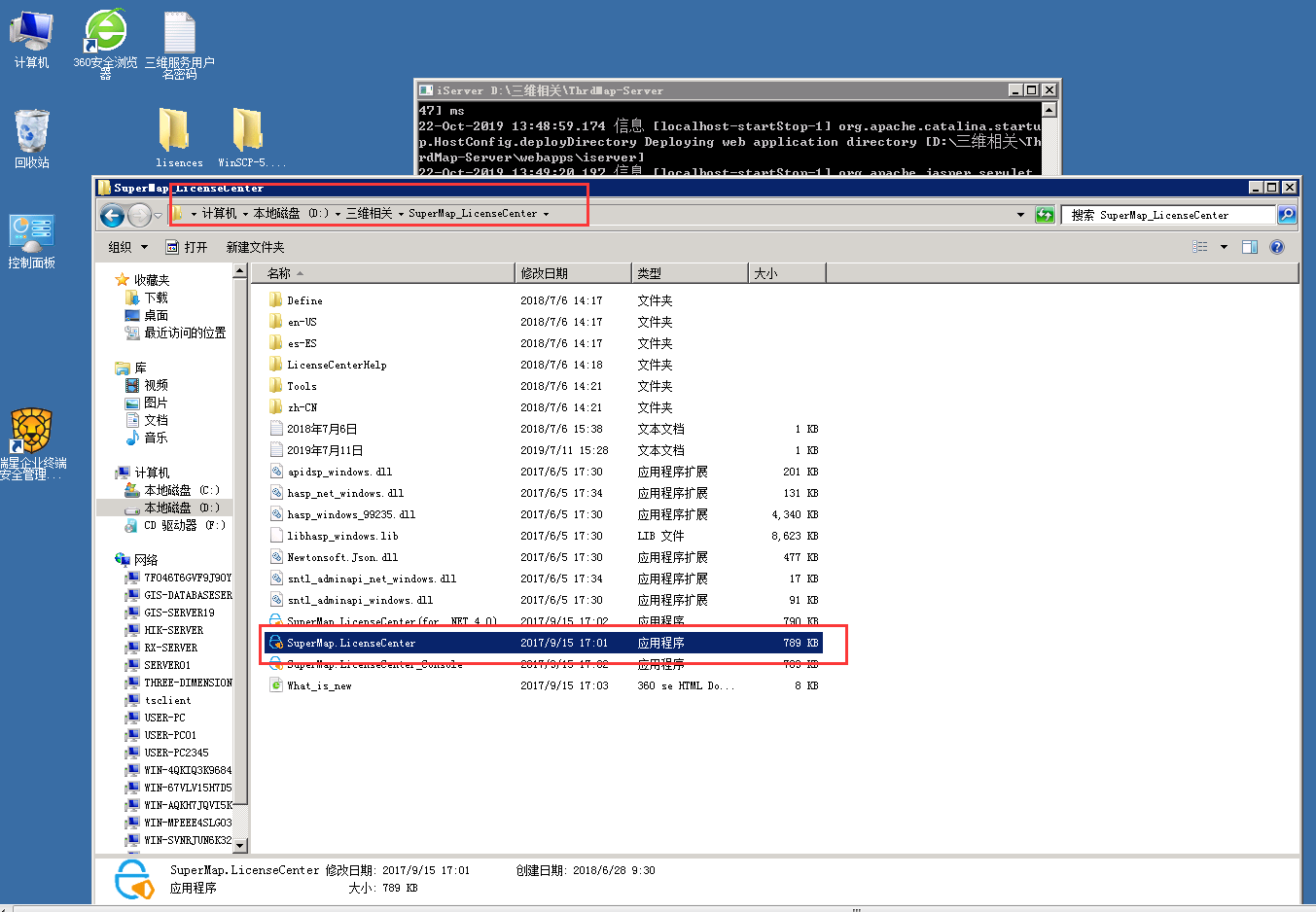Open the 计算机 desktop icon
This screenshot has width=1316, height=912.
(x=31, y=39)
